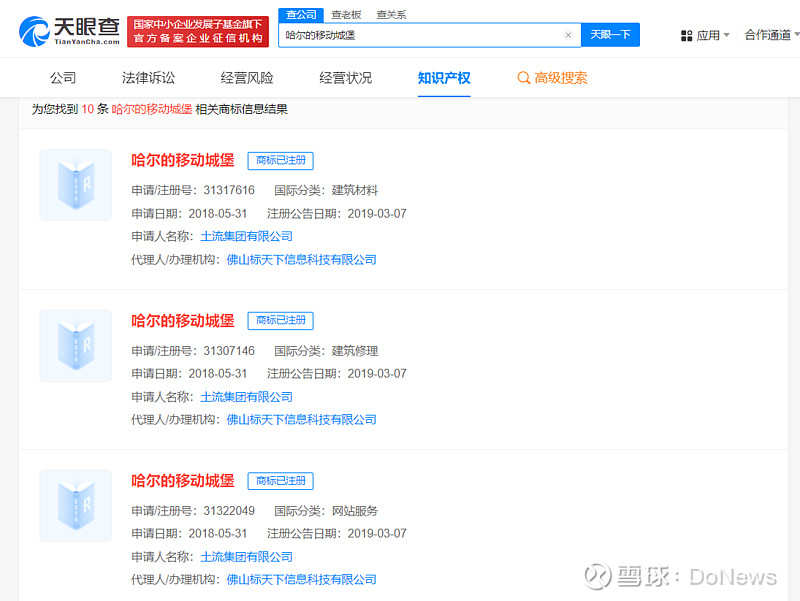Image resolution: width=800 pixels, height=601 pixels.
Task: Click the 商标已注册 status tag on first result
Action: pos(280,160)
